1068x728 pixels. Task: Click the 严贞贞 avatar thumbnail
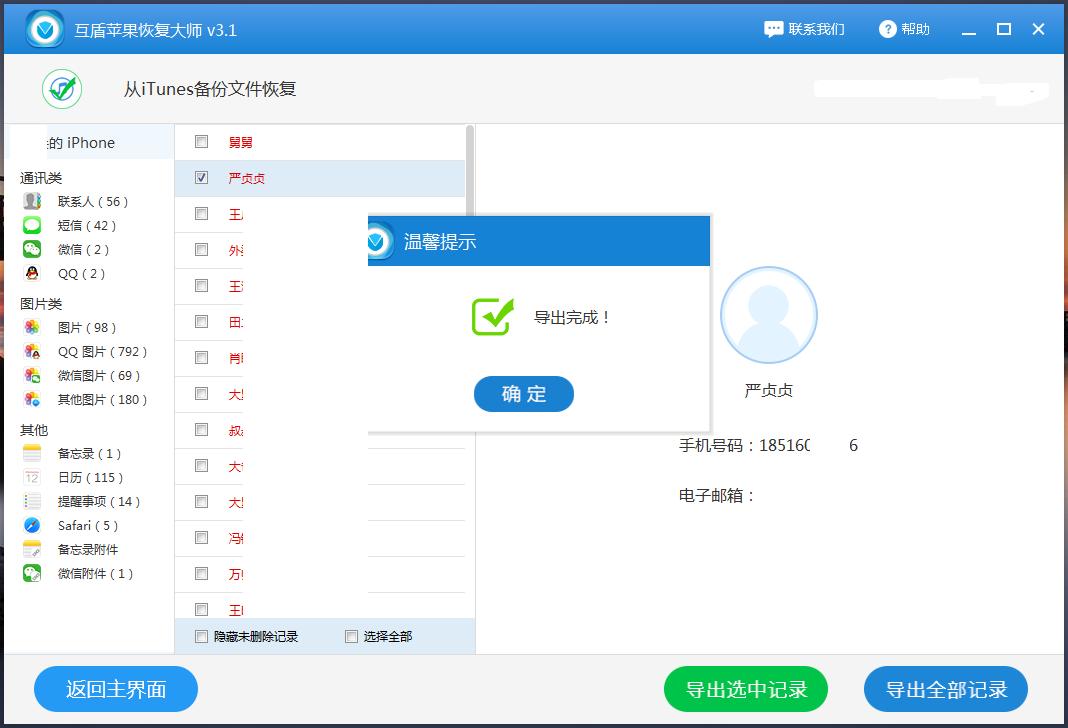tap(769, 314)
